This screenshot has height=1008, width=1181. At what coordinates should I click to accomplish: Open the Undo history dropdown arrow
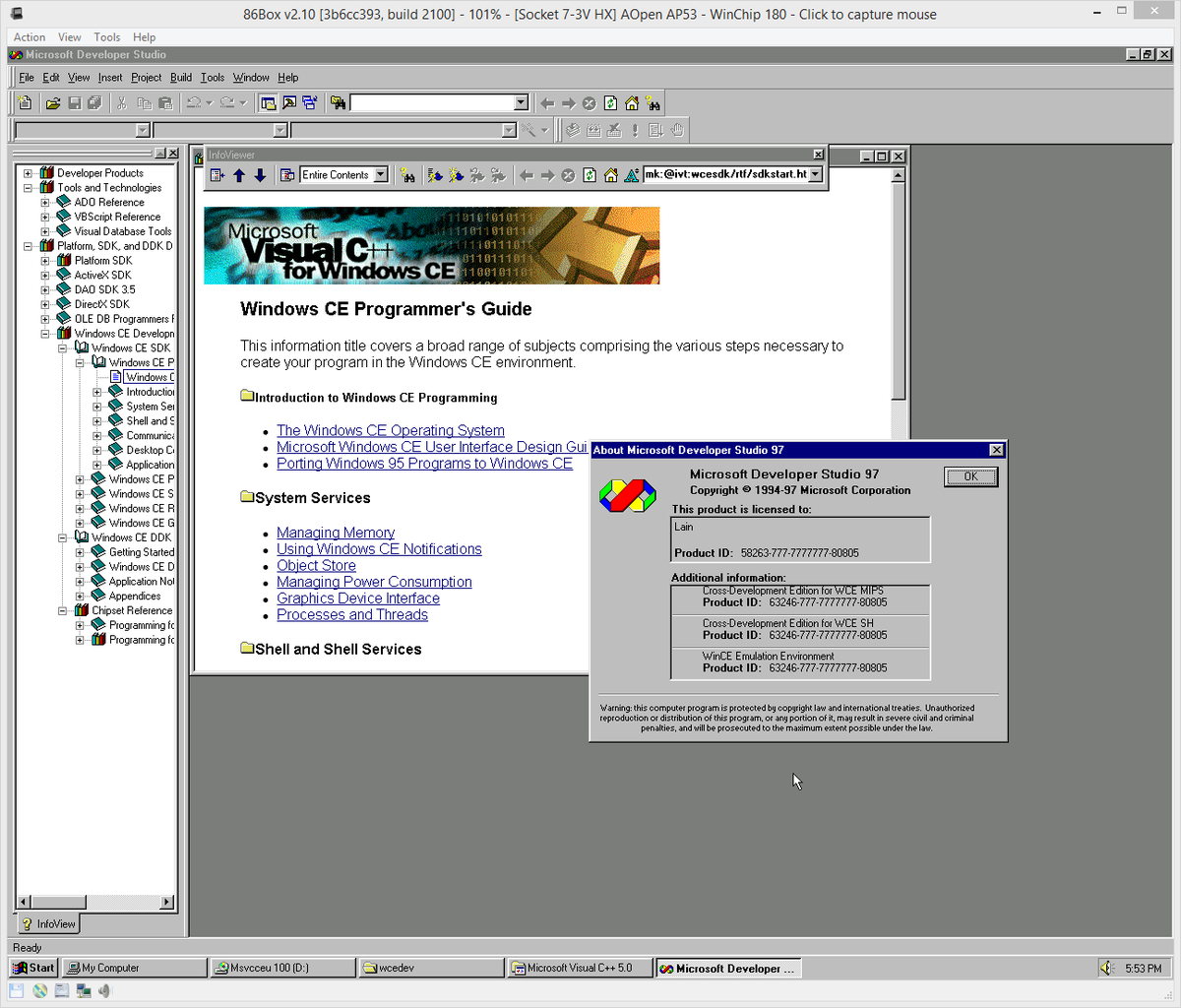pyautogui.click(x=210, y=103)
